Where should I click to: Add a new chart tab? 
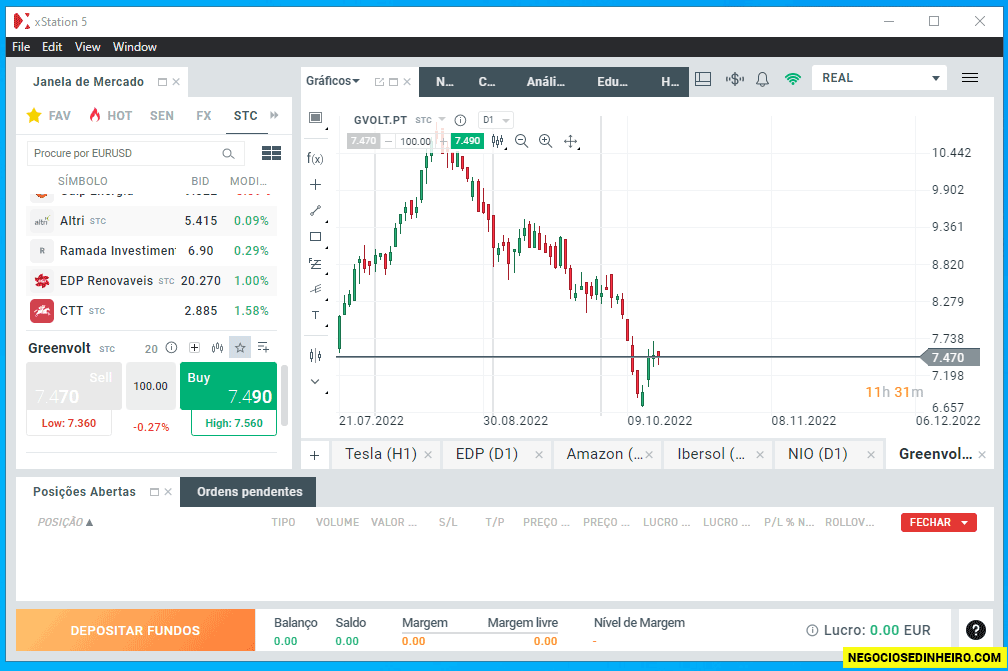(314, 455)
